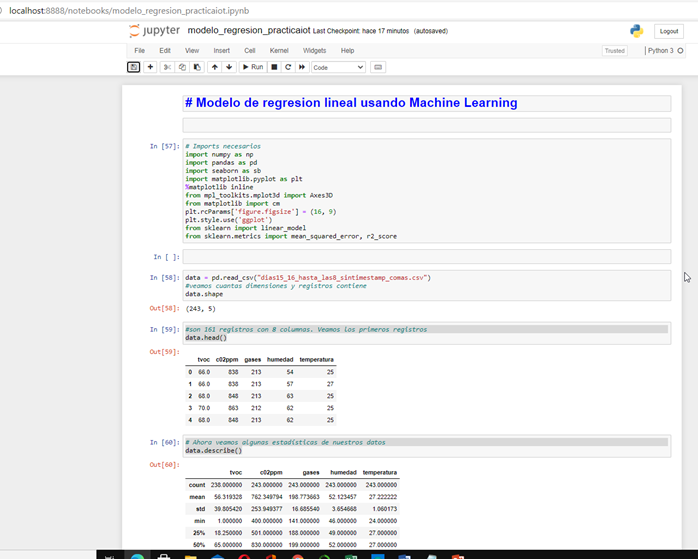Move selected cell down arrow
The image size is (698, 559).
click(229, 67)
